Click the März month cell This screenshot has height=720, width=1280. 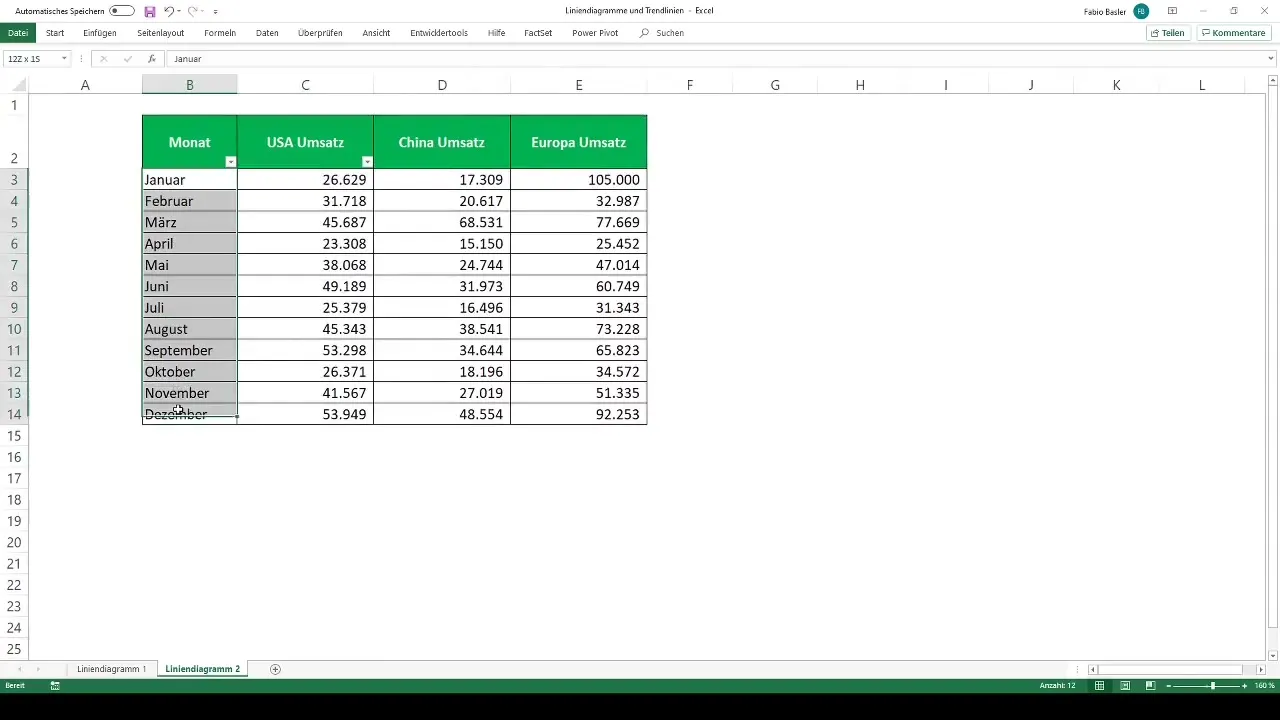point(190,222)
